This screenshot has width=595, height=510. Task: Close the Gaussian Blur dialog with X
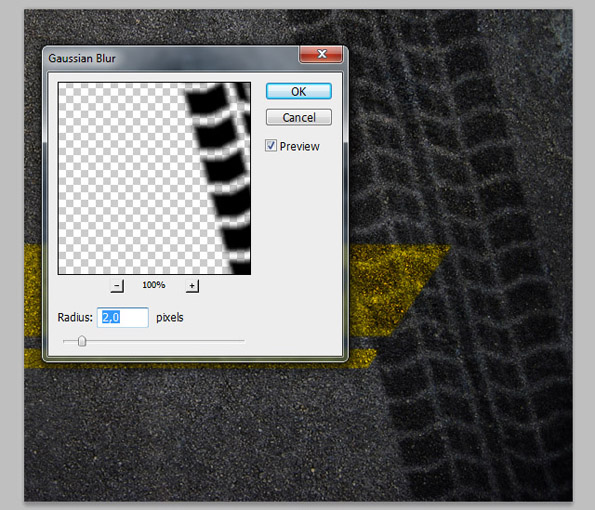[x=321, y=54]
